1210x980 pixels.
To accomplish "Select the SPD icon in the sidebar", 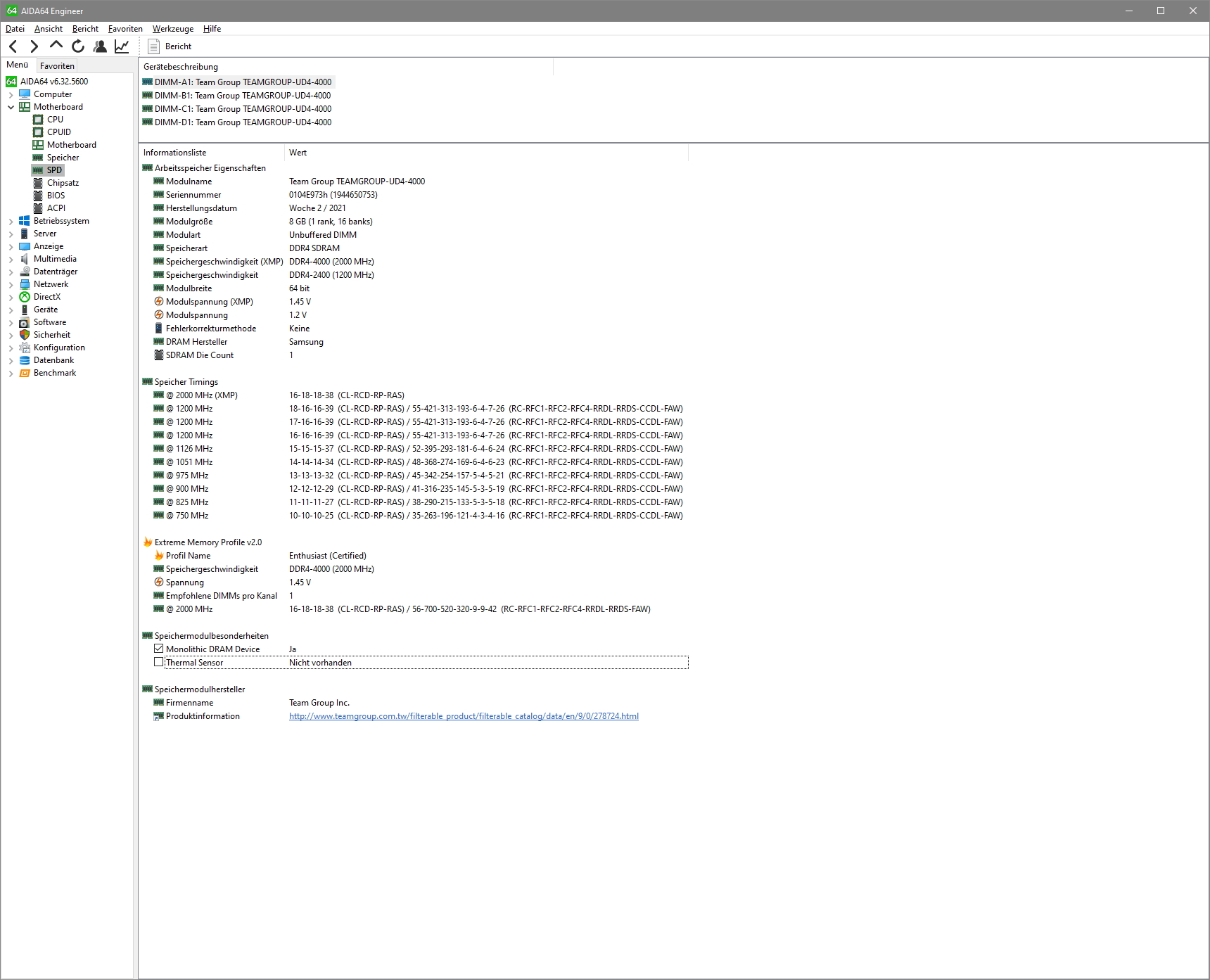I will coord(37,170).
